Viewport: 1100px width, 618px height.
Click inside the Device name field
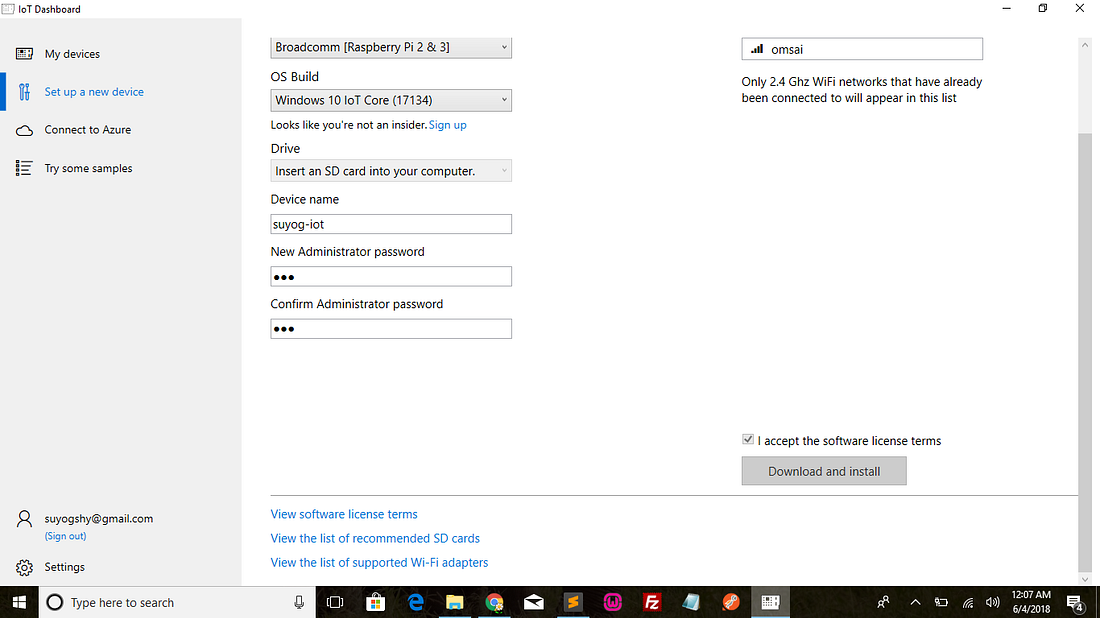click(x=390, y=224)
